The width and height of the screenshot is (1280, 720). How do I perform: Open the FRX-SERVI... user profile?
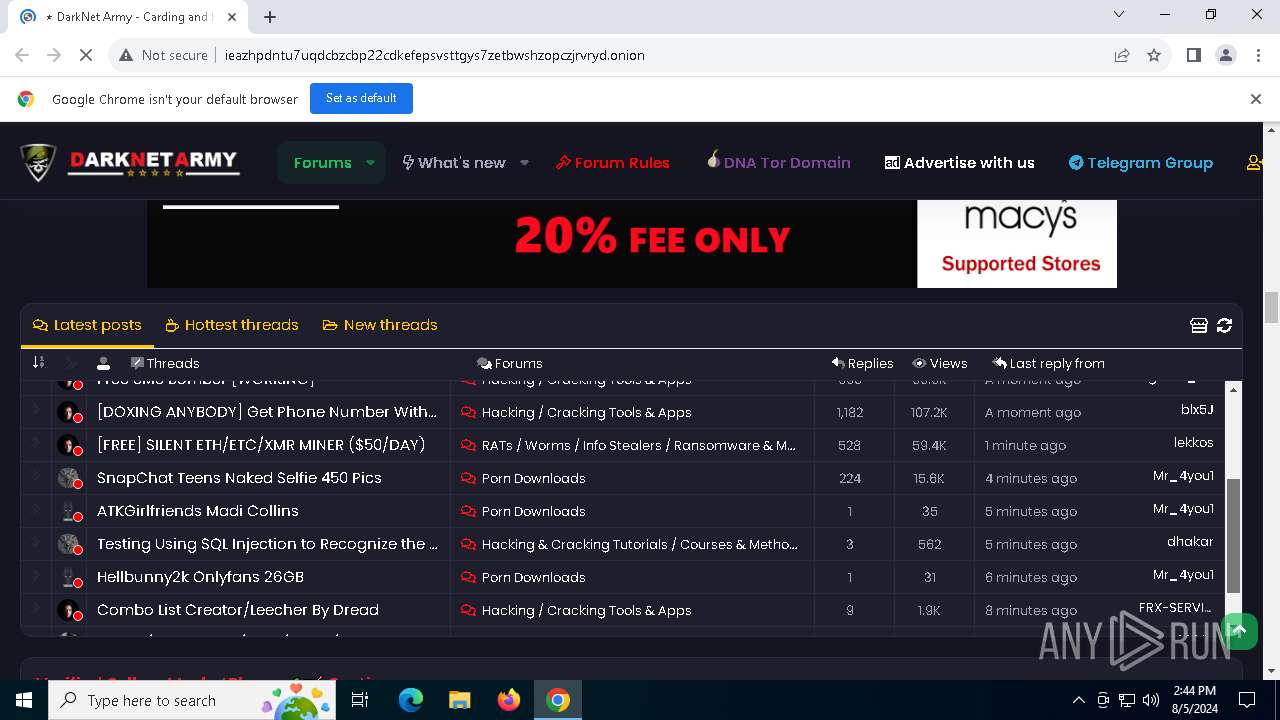tap(1176, 607)
